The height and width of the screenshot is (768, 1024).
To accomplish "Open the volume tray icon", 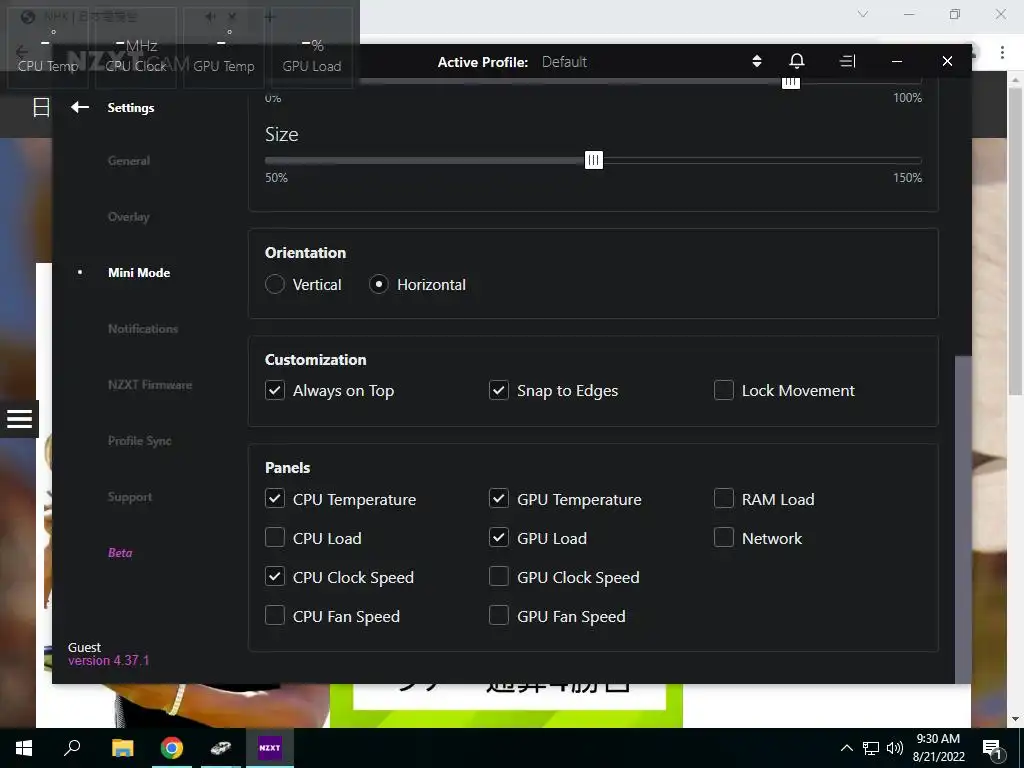I will click(x=895, y=748).
